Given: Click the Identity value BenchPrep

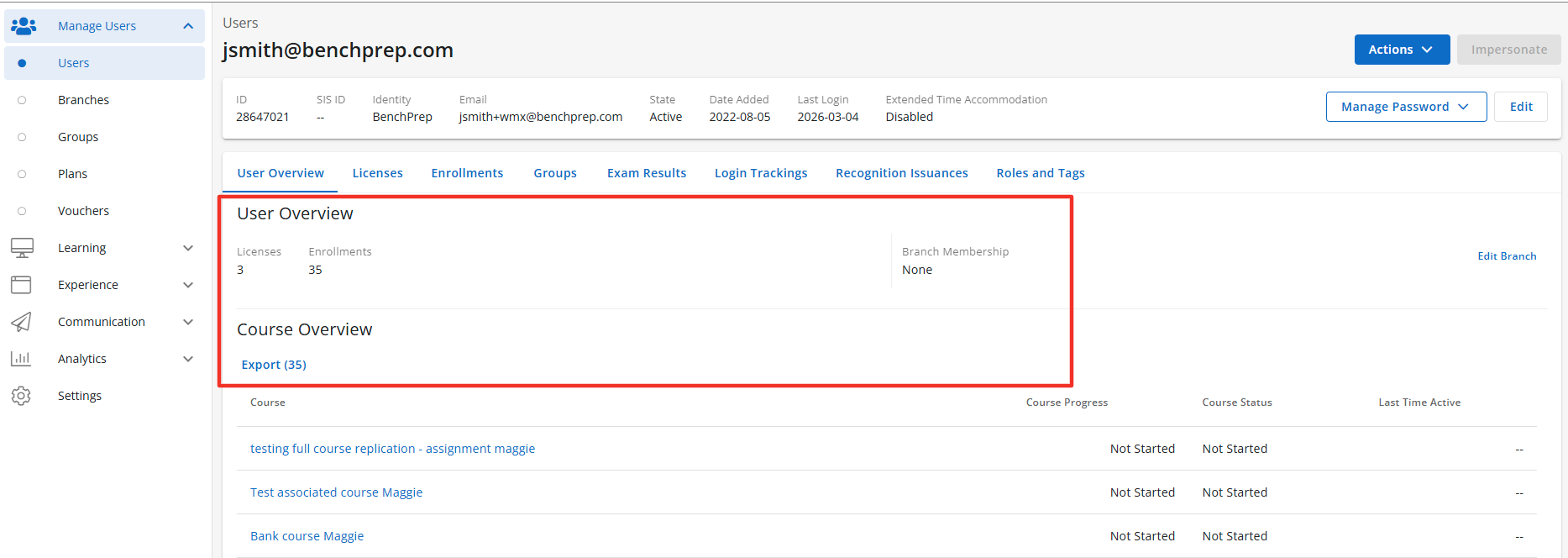Looking at the screenshot, I should 402,117.
